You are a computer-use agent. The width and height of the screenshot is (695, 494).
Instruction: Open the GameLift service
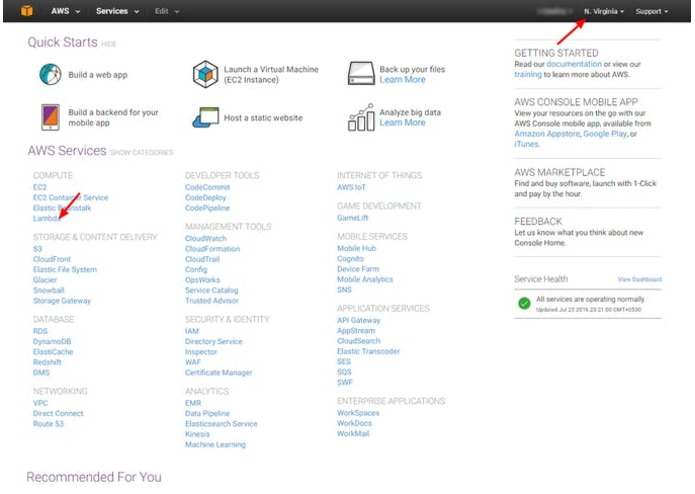353,218
